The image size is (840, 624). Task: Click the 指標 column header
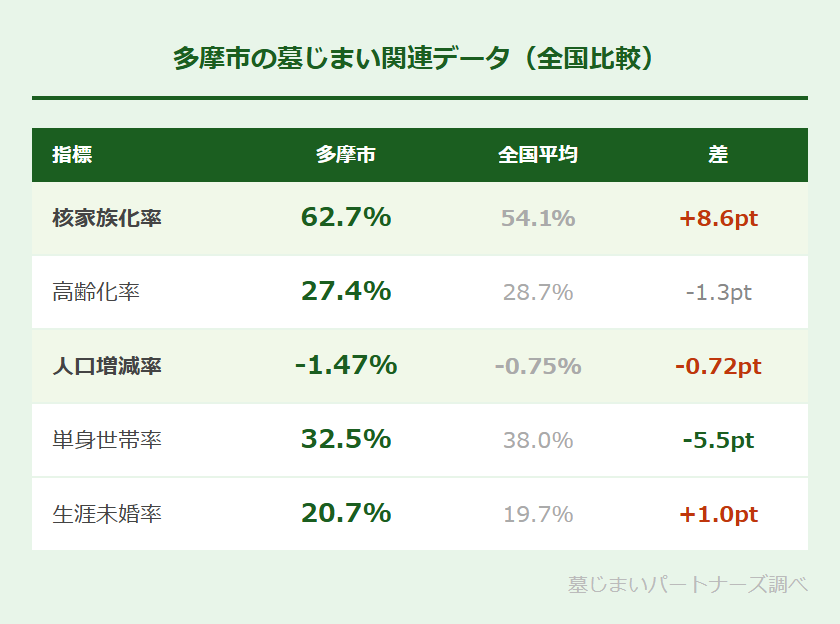click(72, 155)
